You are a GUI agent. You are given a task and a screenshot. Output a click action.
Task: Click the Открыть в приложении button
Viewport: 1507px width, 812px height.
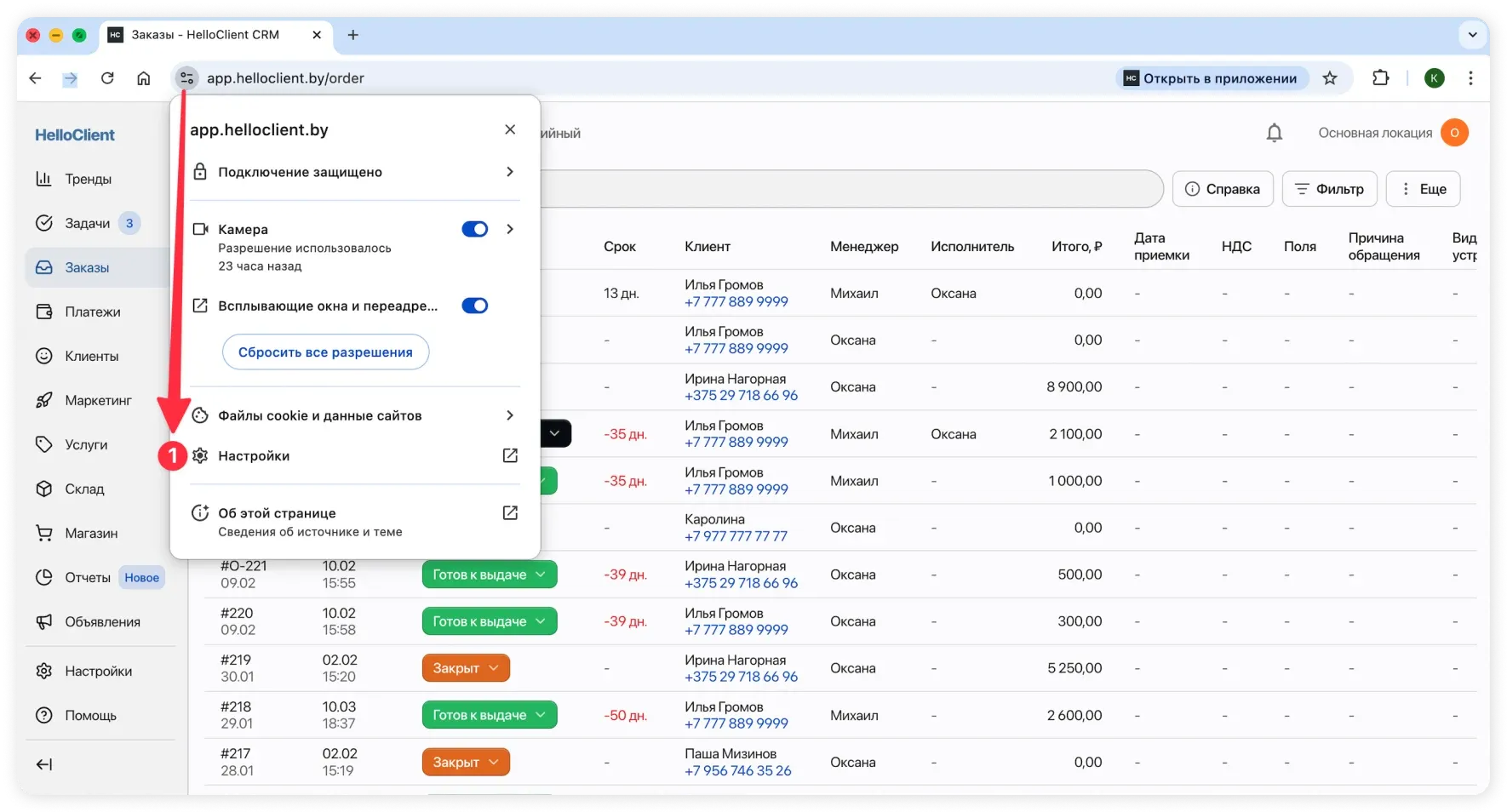1210,77
